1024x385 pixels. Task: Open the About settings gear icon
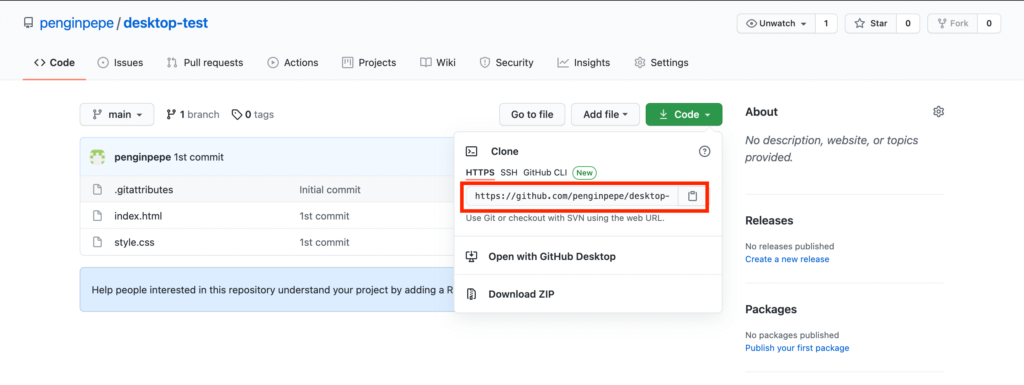938,112
